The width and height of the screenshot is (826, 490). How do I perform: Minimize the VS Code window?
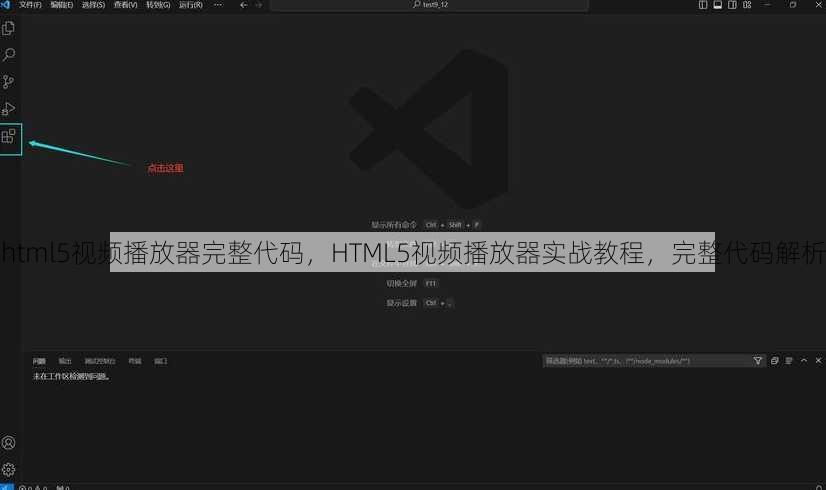767,5
